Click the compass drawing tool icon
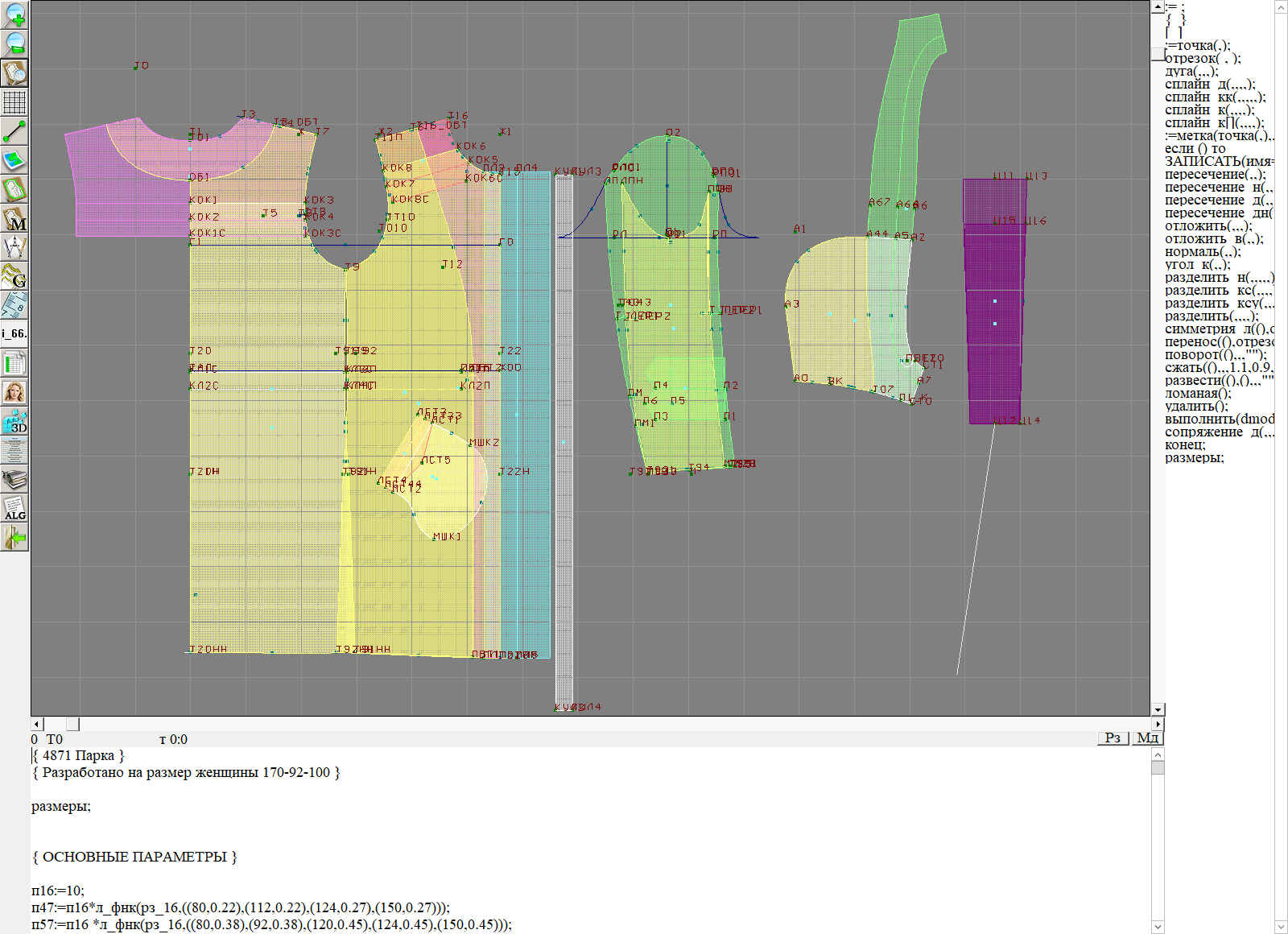 [x=14, y=247]
